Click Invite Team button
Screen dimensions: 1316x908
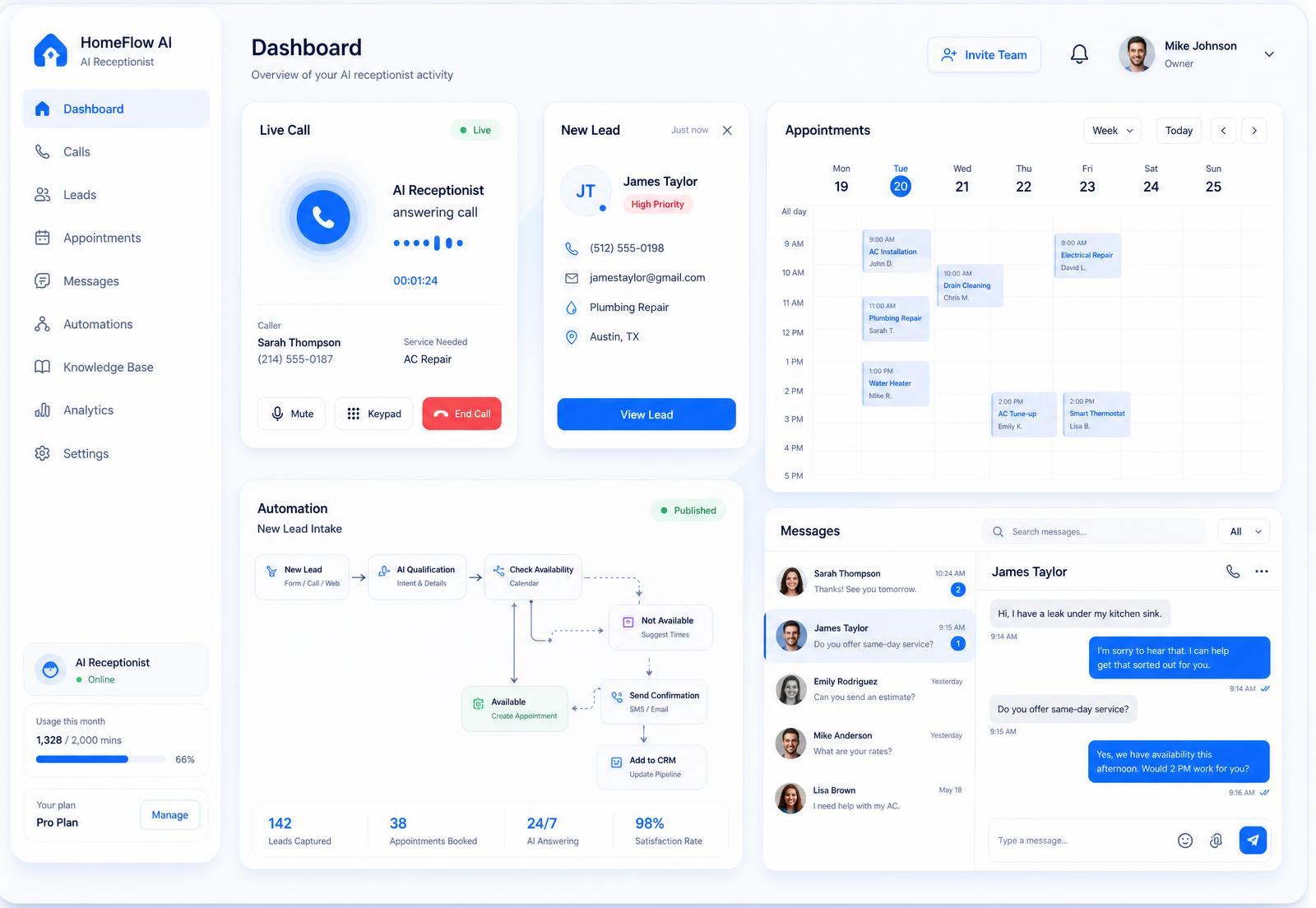pos(984,55)
